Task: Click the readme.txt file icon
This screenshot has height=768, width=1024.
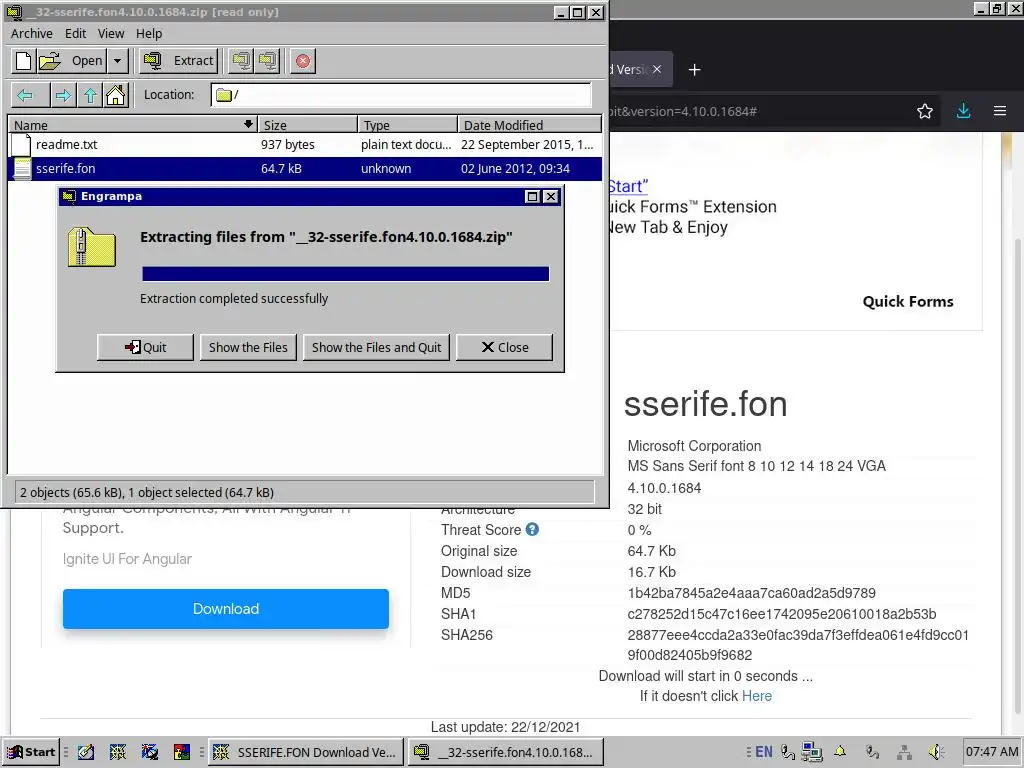Action: (x=22, y=145)
